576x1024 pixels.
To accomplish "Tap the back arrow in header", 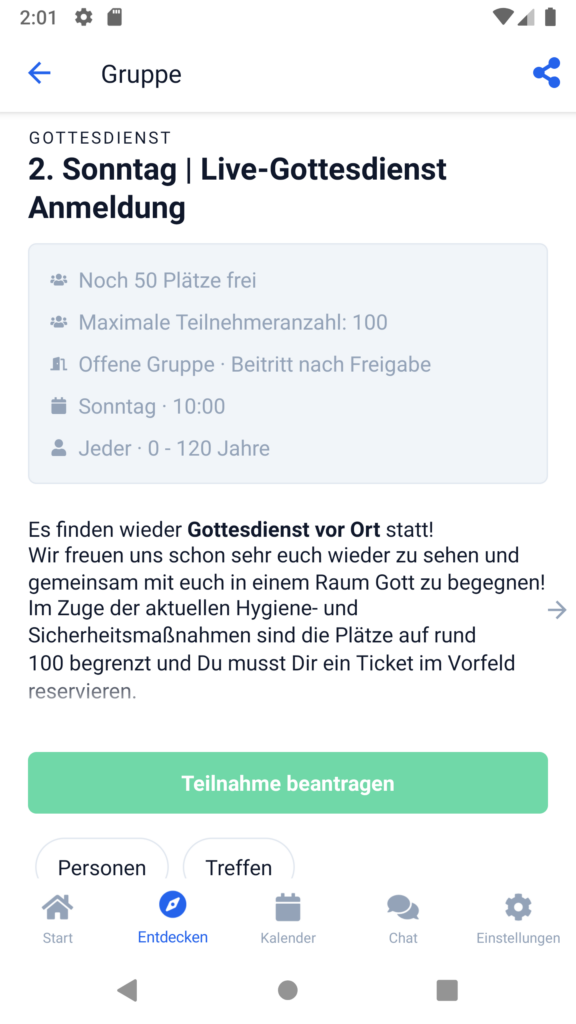I will tap(39, 73).
